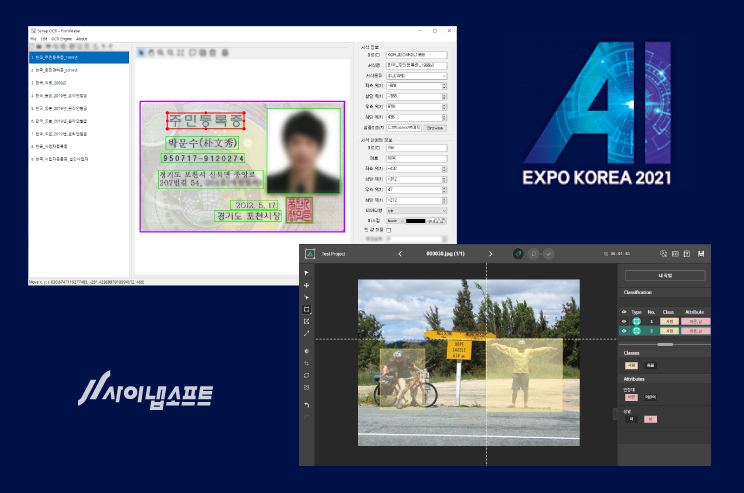Go to next image with right chevron

click(x=490, y=254)
